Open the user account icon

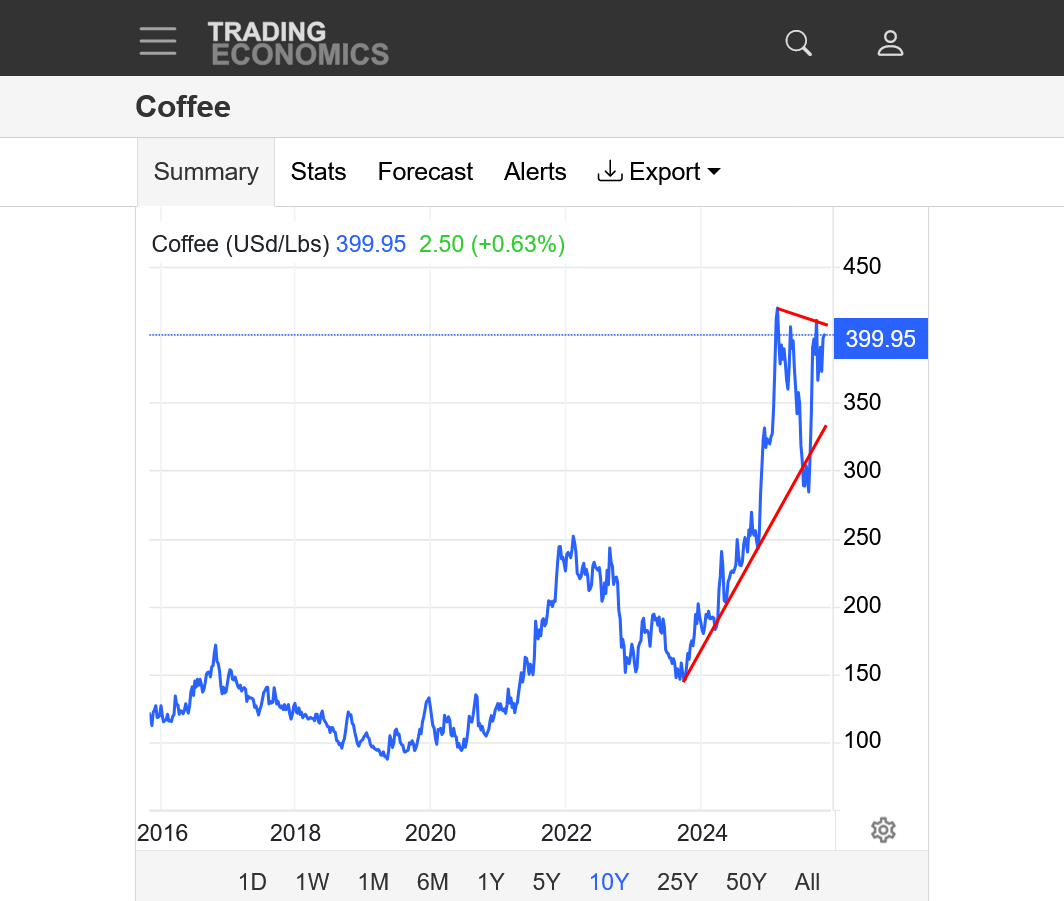890,42
